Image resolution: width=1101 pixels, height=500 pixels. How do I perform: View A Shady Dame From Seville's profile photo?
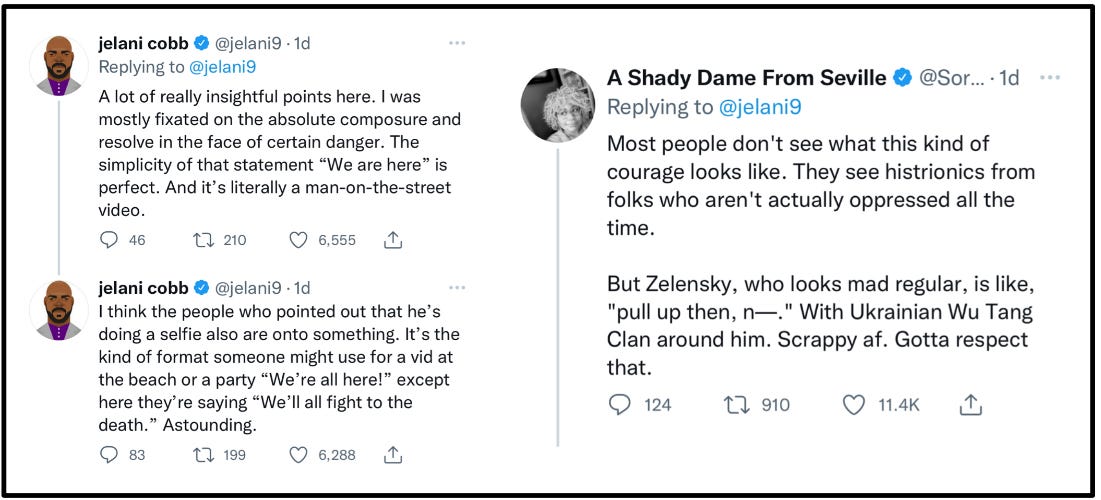pos(558,105)
